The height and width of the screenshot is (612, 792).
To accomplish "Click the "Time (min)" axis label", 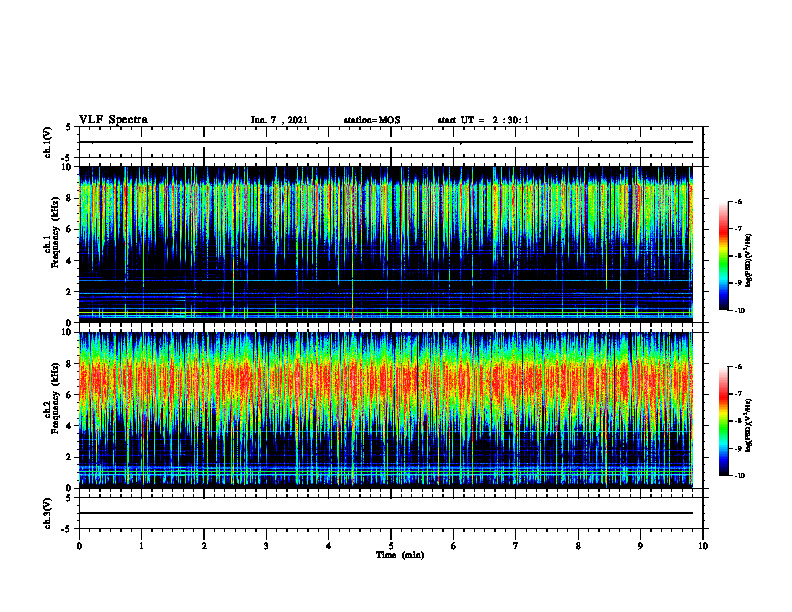I will (x=400, y=555).
